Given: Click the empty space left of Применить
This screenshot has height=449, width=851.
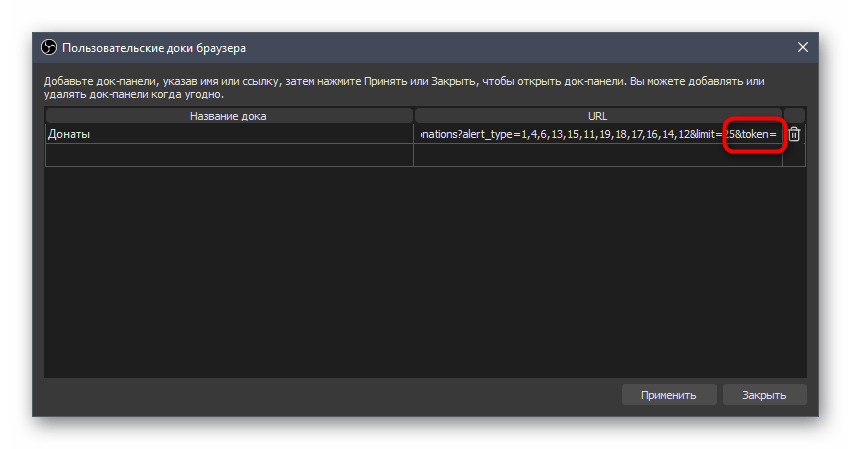Looking at the screenshot, I should (330, 394).
